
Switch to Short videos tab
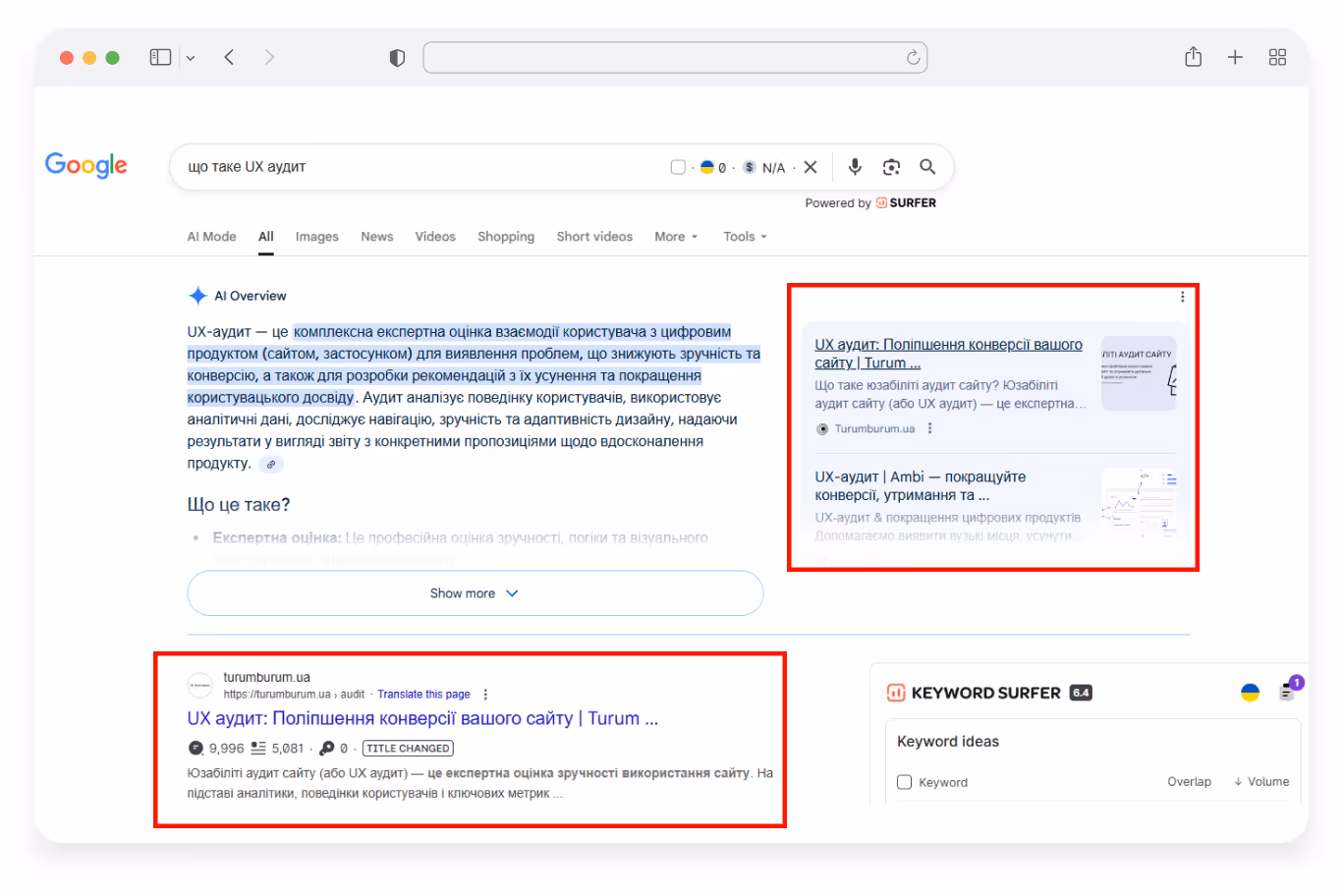(594, 237)
